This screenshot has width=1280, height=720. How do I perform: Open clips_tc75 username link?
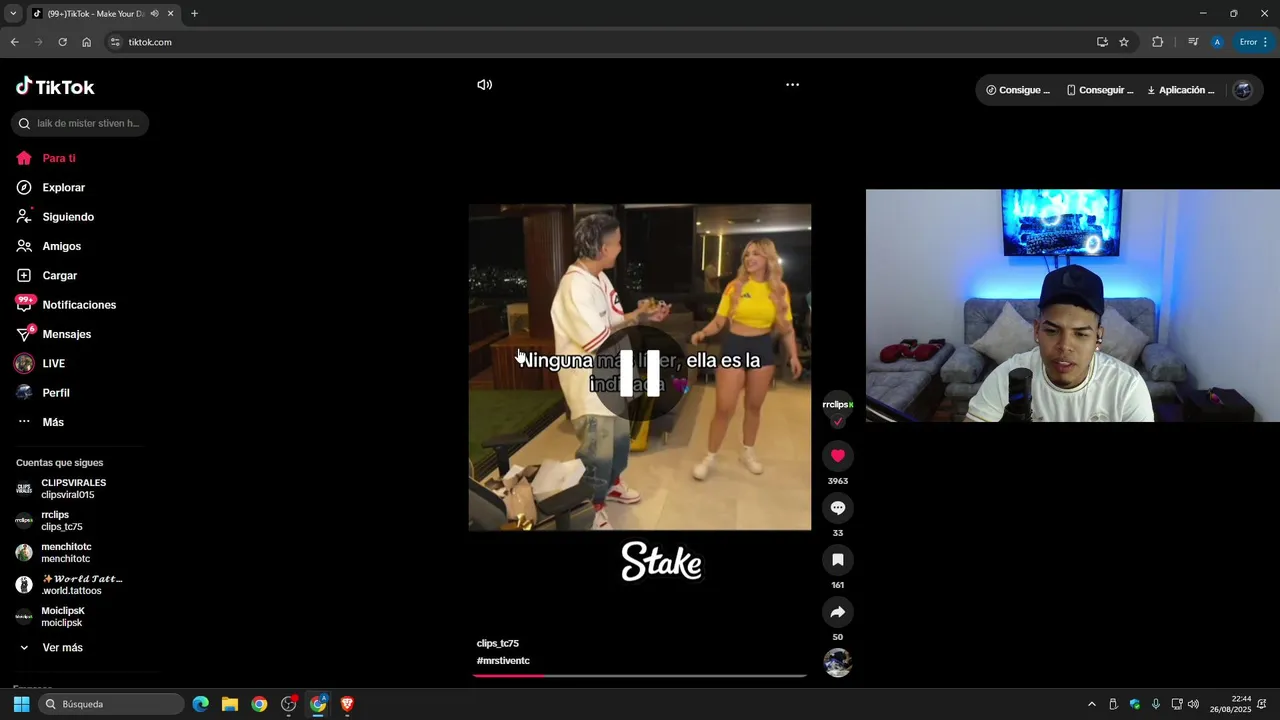click(498, 643)
